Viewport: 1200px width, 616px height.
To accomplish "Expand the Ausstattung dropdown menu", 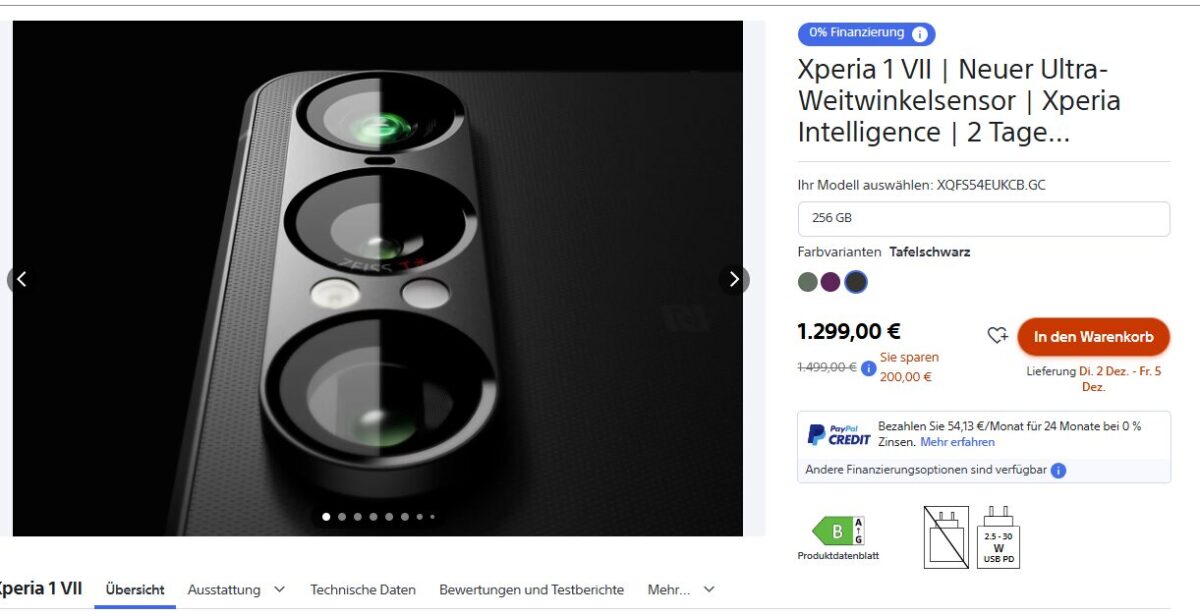I will point(236,590).
